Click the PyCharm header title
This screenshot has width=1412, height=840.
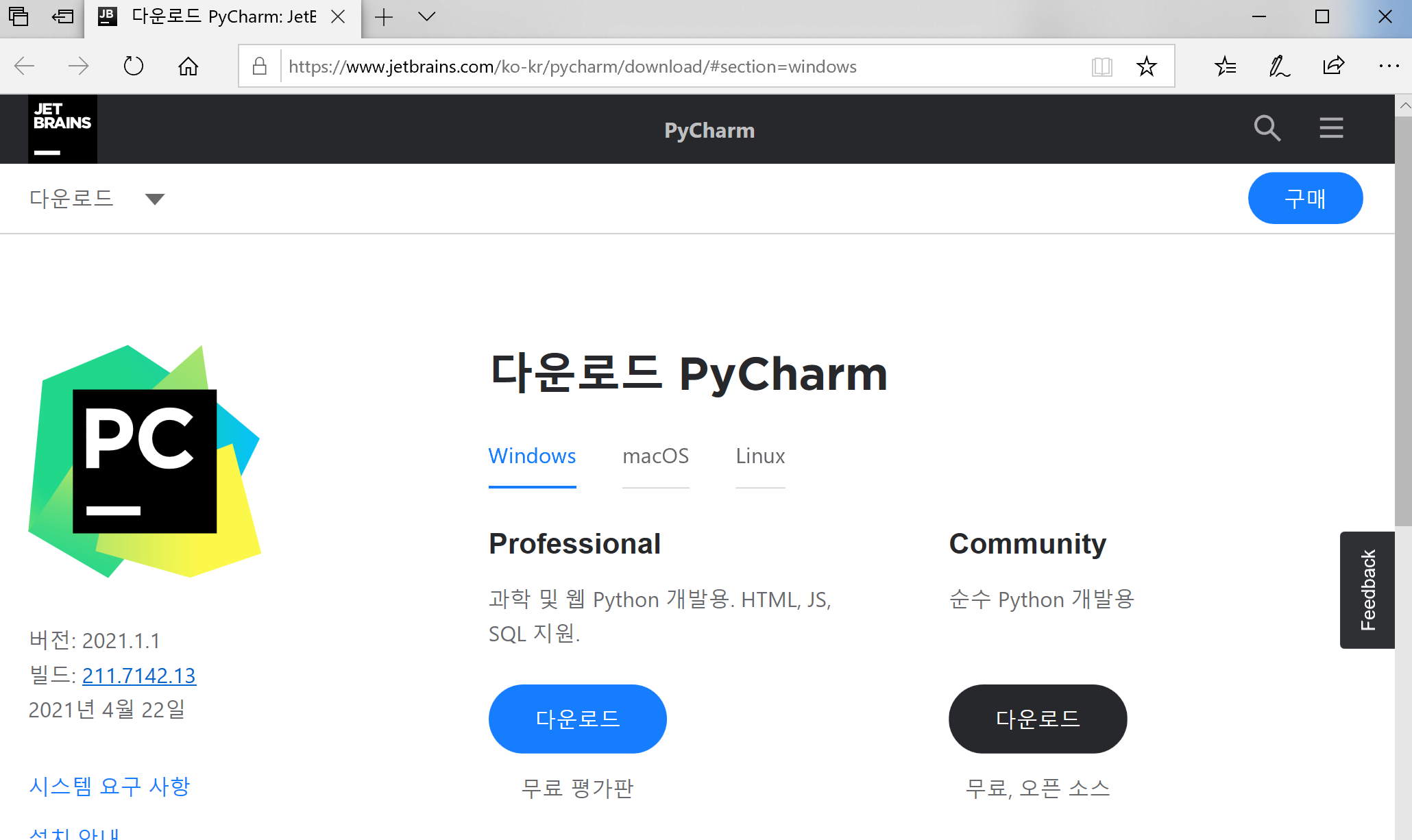709,130
